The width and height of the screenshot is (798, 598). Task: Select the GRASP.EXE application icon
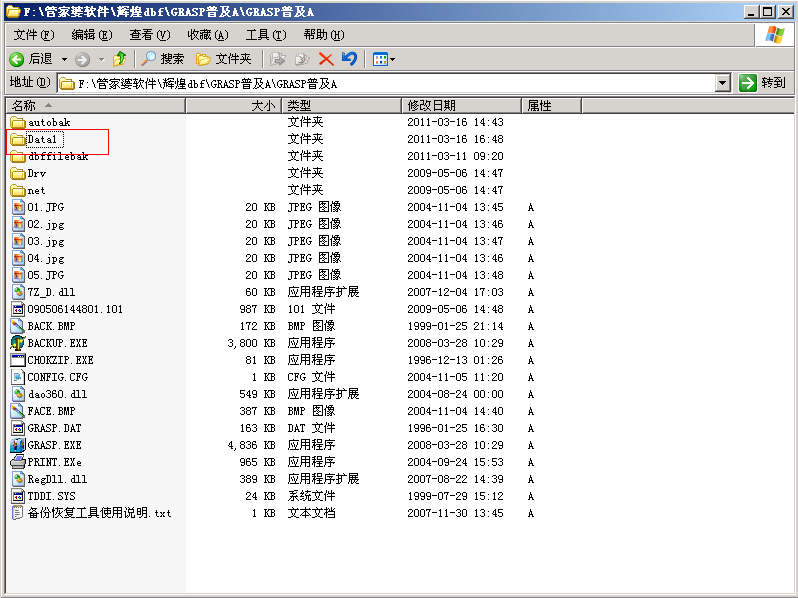click(18, 445)
